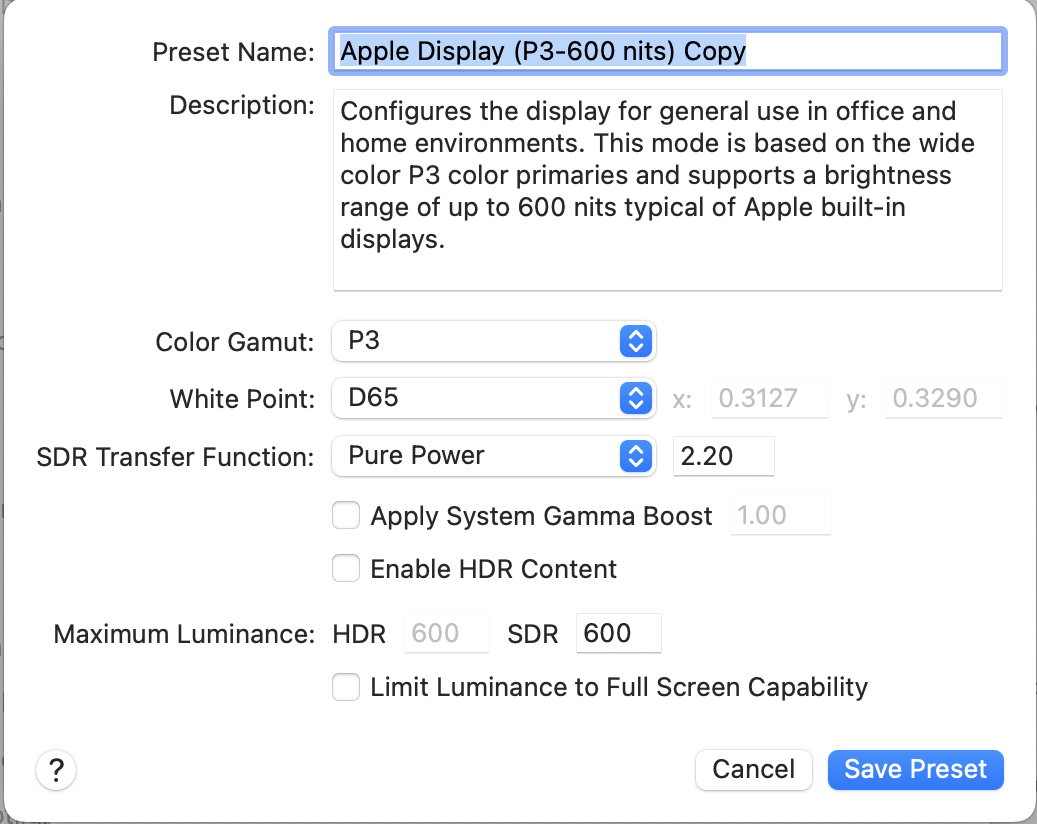
Task: Open the SDR Transfer Function Pure Power dropdown
Action: [x=493, y=456]
